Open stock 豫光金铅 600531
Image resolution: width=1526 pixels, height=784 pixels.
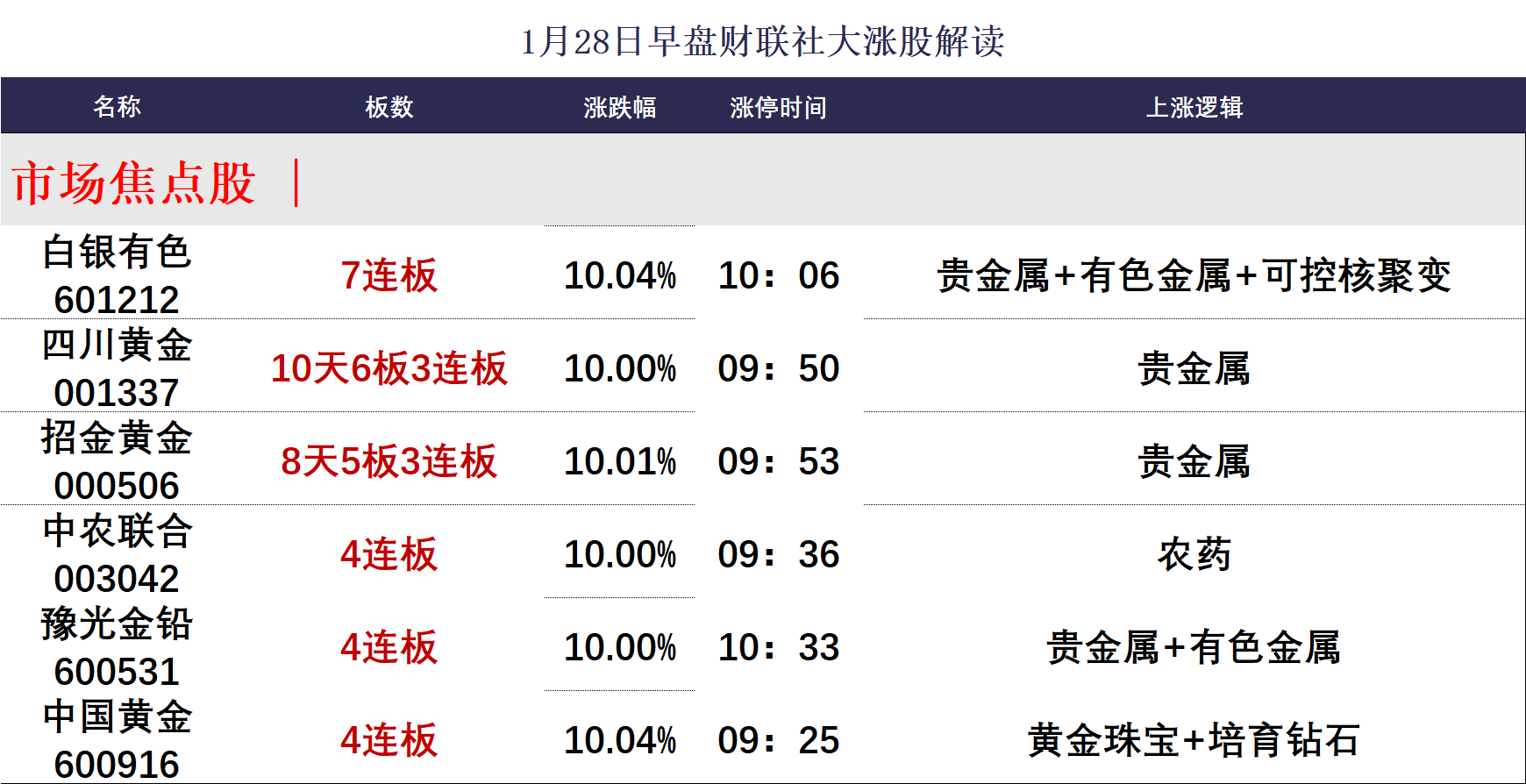[117, 647]
